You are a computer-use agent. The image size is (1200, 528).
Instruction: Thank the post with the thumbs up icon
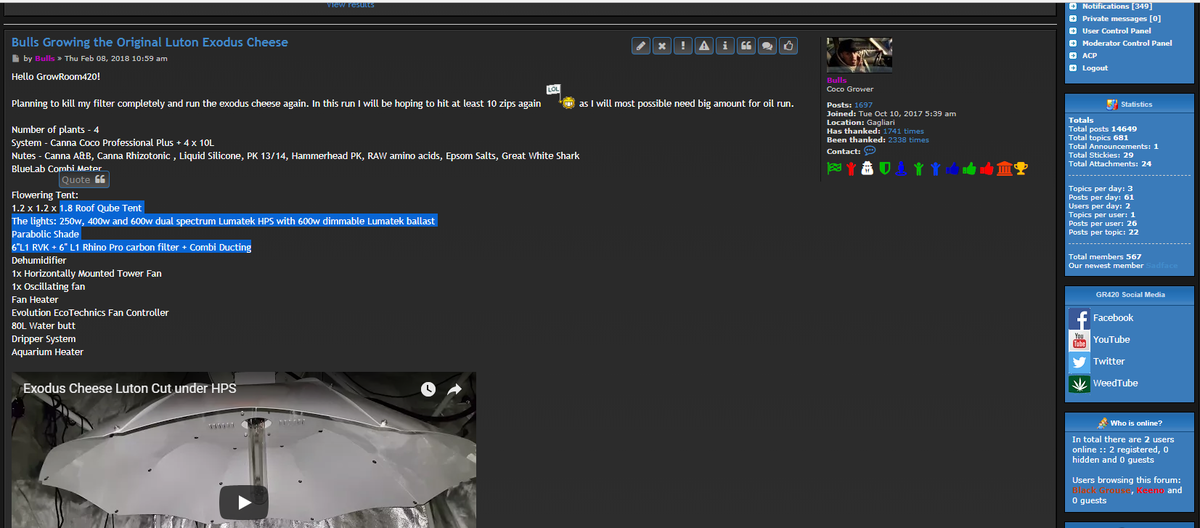(x=790, y=46)
